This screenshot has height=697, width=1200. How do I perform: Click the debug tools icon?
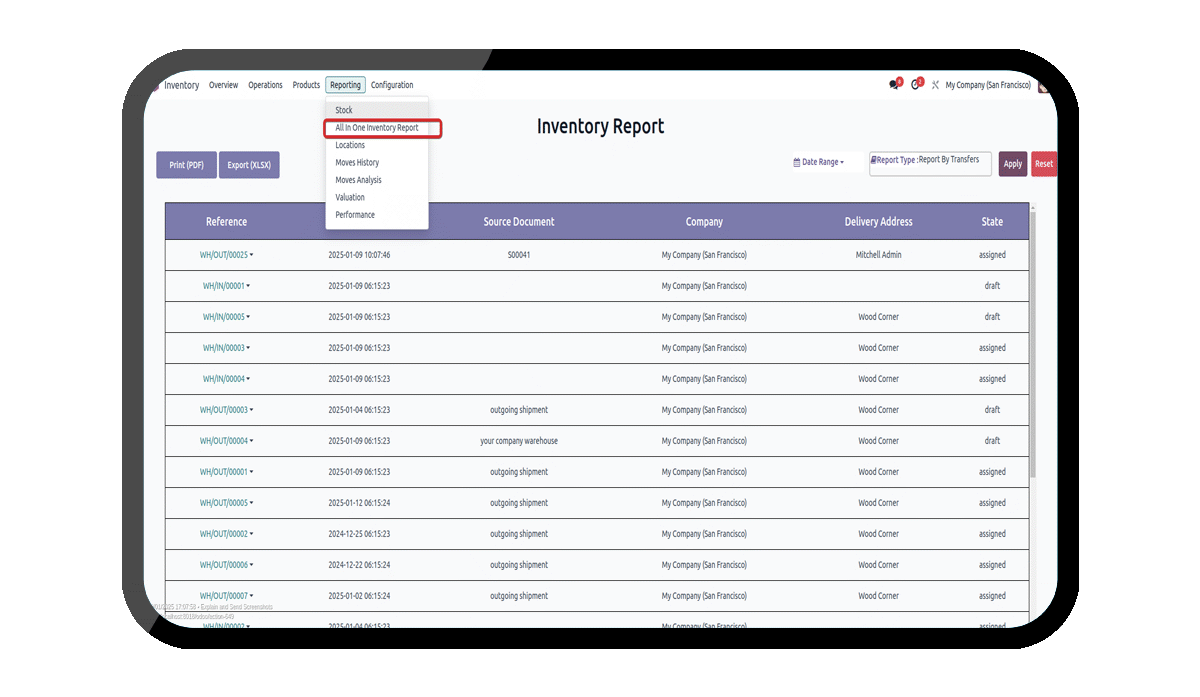[x=935, y=85]
